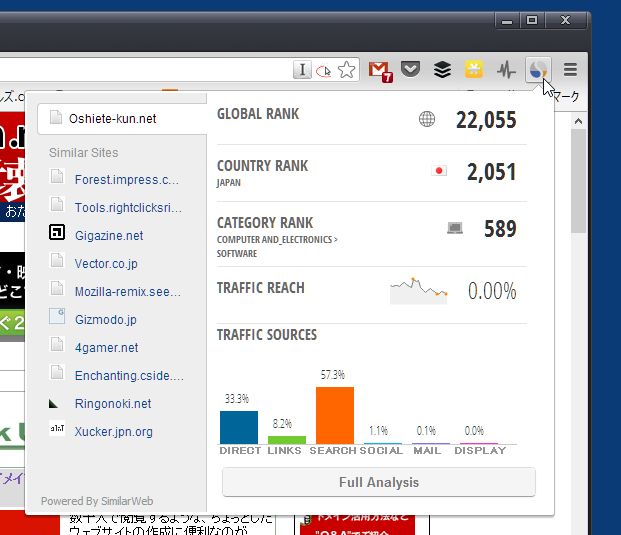The width and height of the screenshot is (621, 535).
Task: Open Vector.co.jp link
Action: click(106, 264)
